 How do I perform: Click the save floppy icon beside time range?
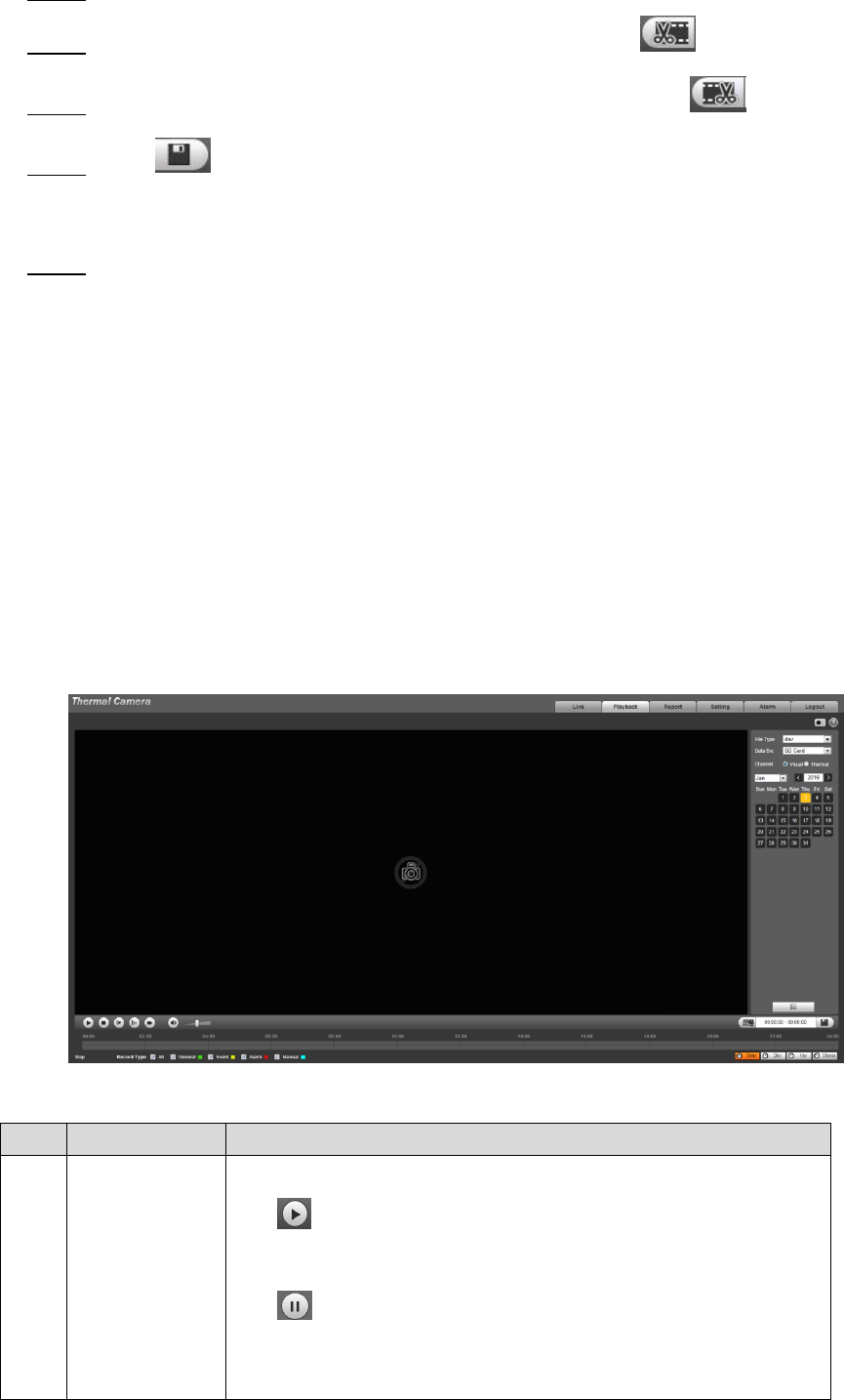tap(824, 1022)
